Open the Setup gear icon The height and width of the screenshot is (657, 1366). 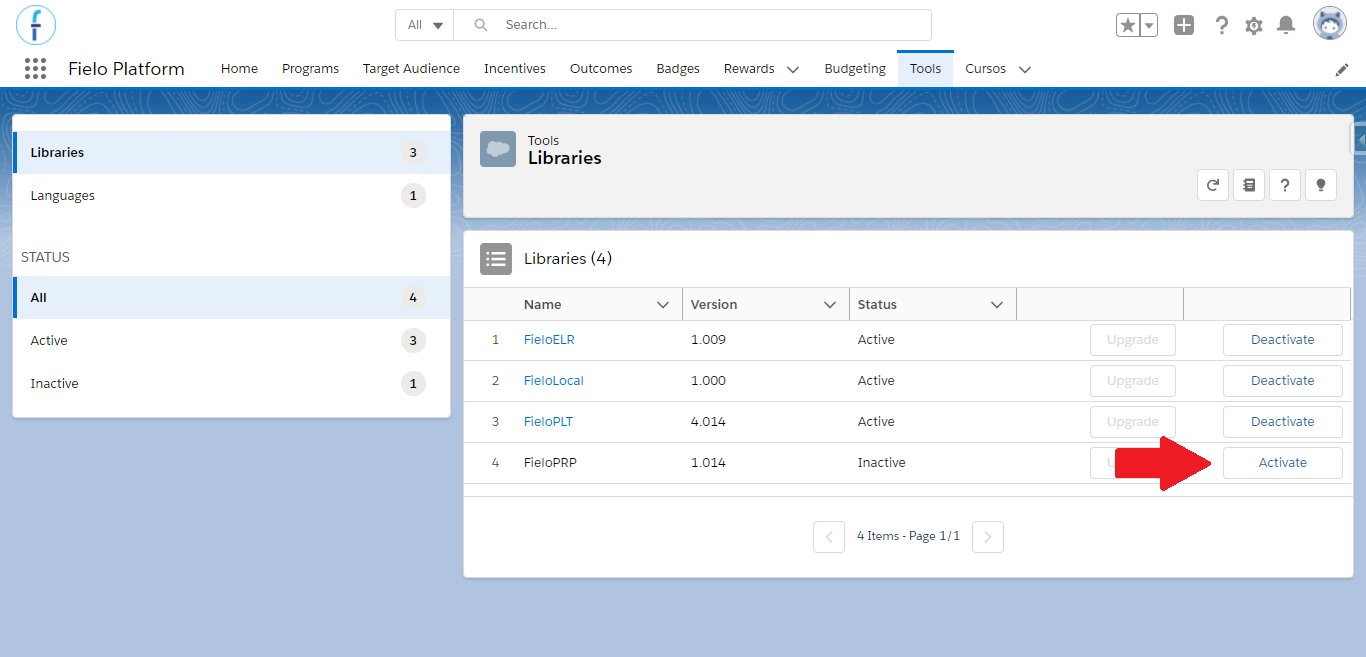pyautogui.click(x=1254, y=25)
